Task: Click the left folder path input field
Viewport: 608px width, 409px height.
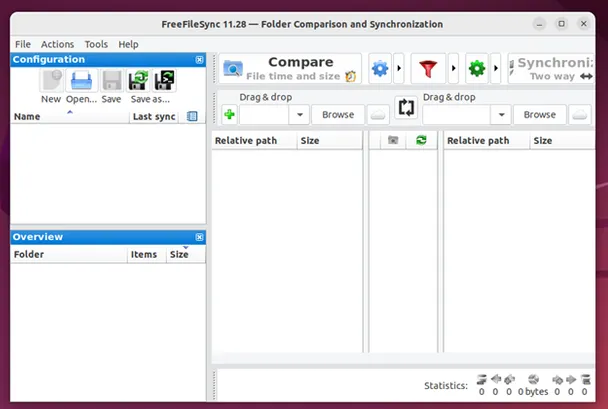Action: 264,115
